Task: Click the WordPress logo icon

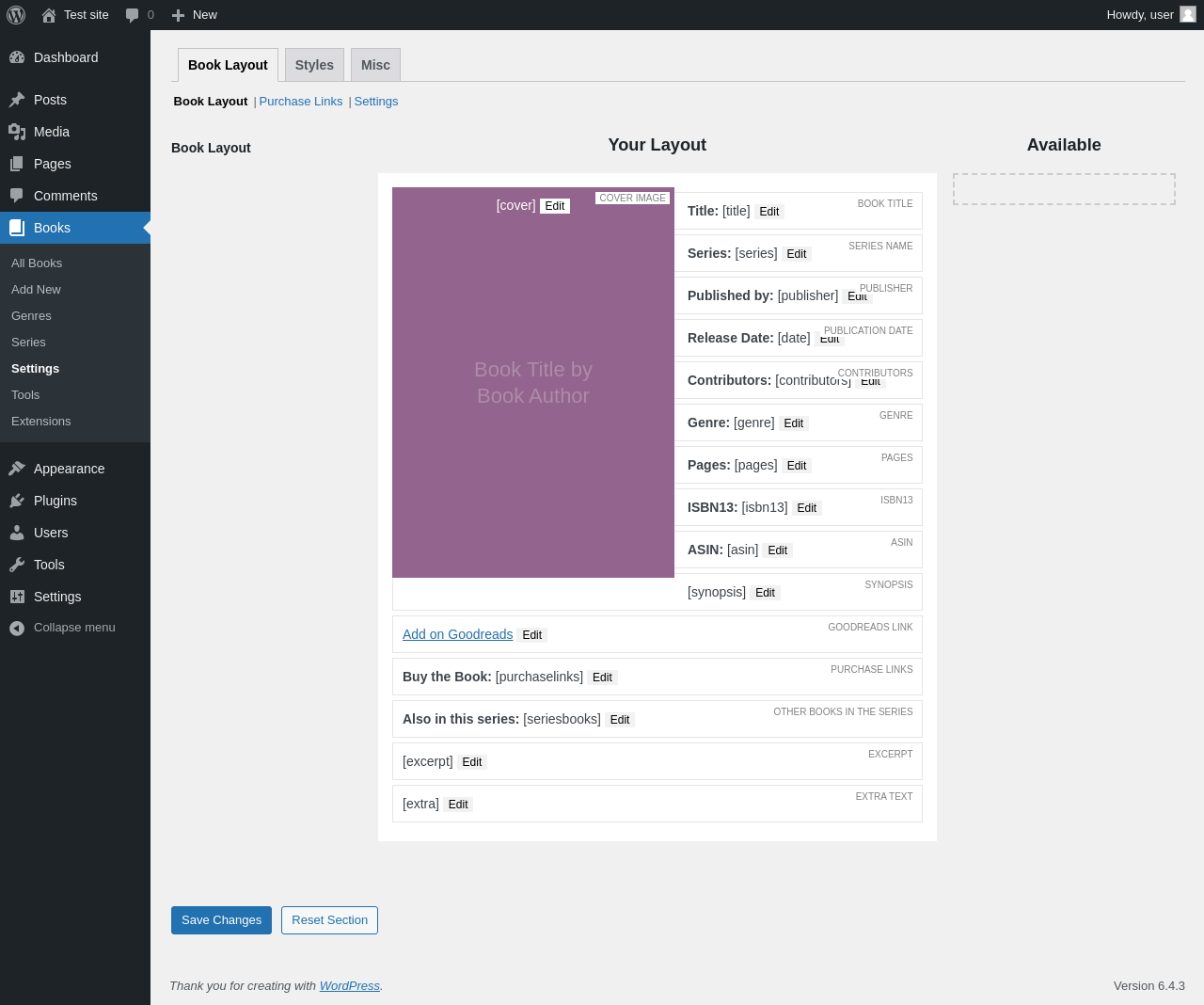Action: [x=16, y=15]
